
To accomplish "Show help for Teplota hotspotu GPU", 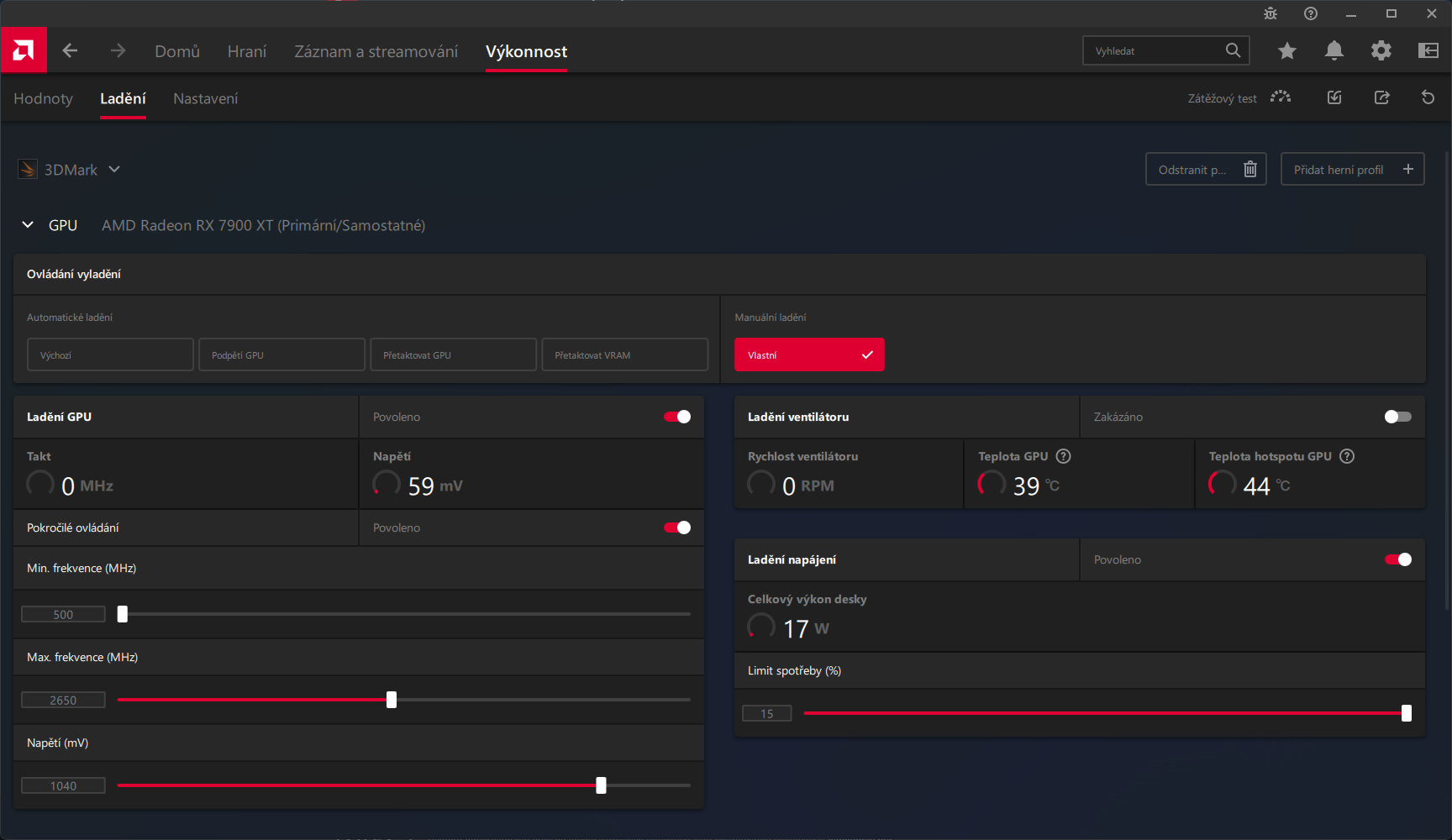I will pos(1347,456).
